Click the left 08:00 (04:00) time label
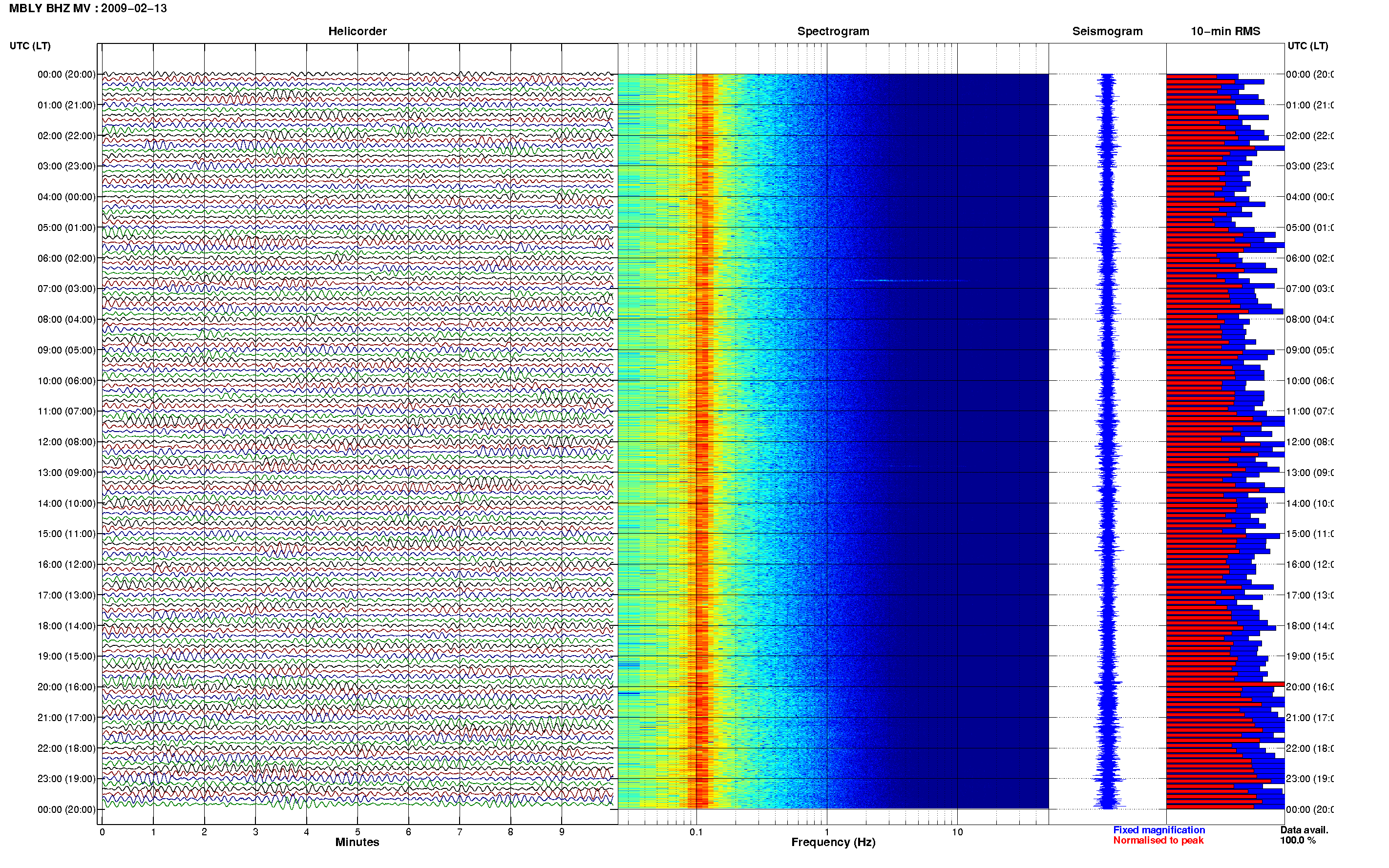Viewport: 1389px width, 868px height. point(66,319)
